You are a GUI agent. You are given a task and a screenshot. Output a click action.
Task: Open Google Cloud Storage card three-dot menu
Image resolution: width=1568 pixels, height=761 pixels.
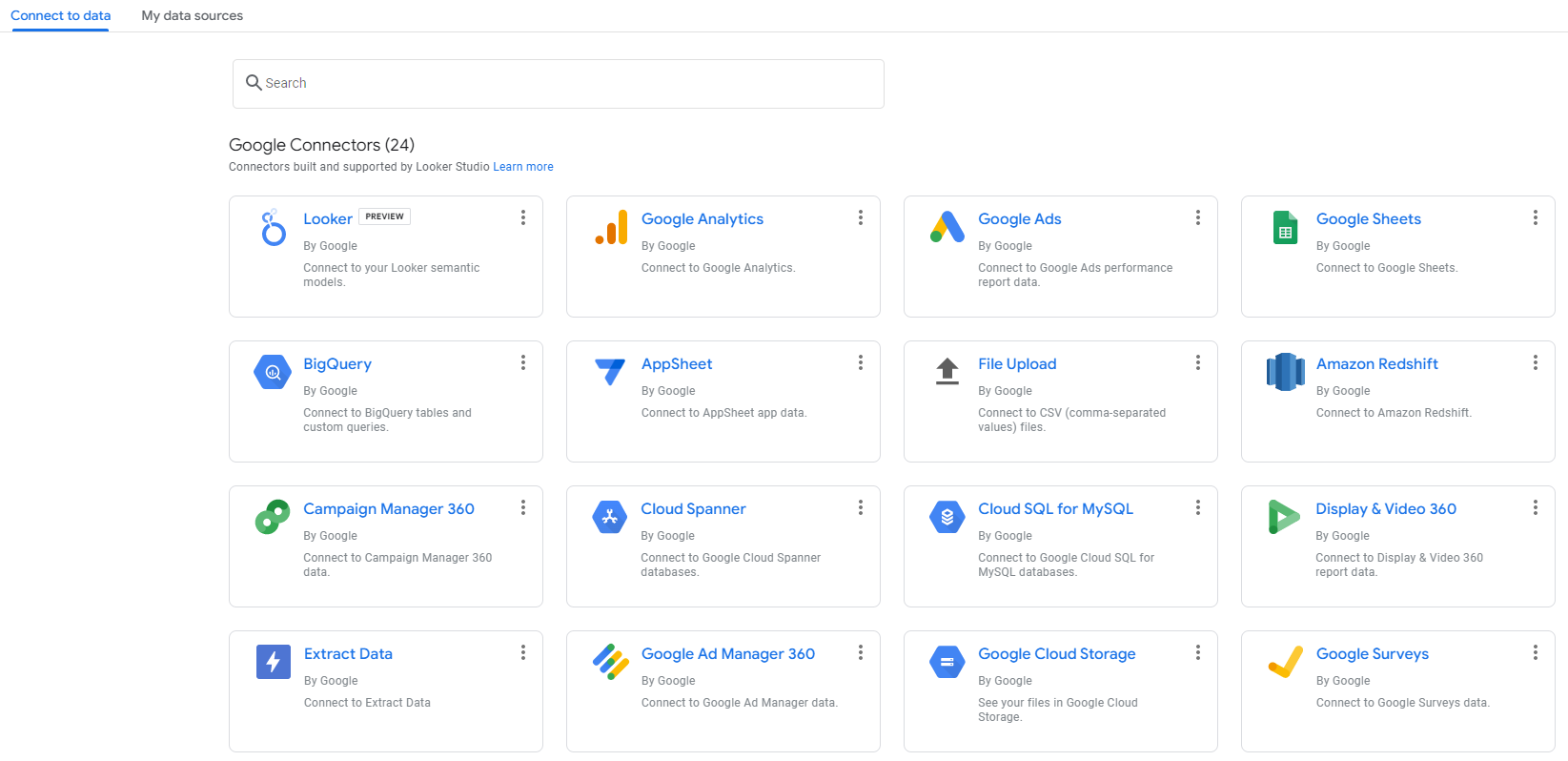click(x=1198, y=652)
